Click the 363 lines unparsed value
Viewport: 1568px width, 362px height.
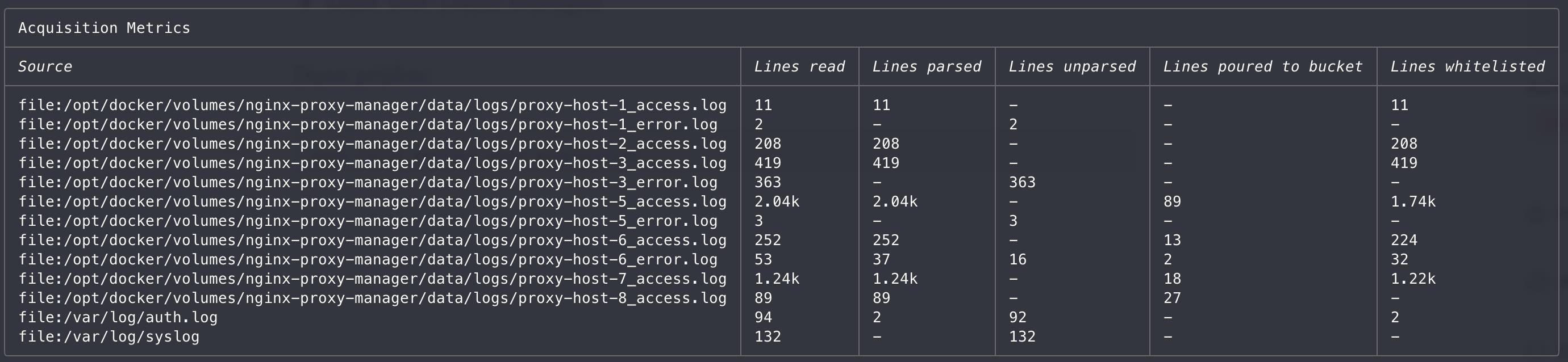1021,183
